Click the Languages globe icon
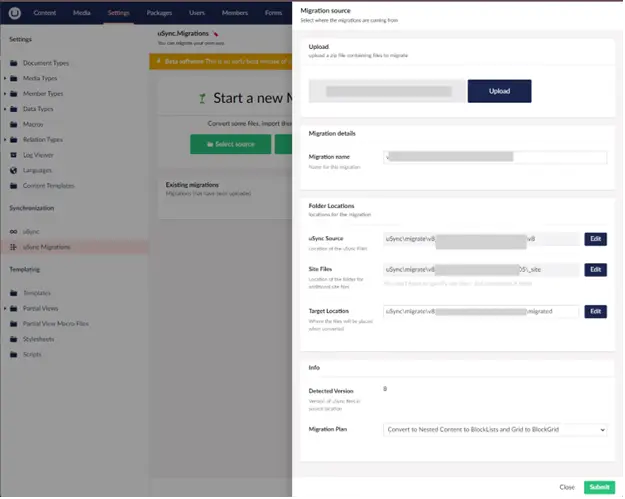 [x=14, y=171]
